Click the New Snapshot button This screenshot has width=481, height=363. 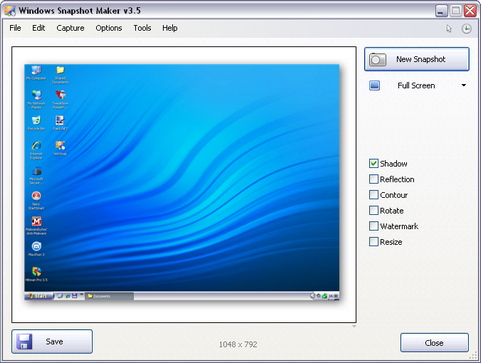pos(417,59)
